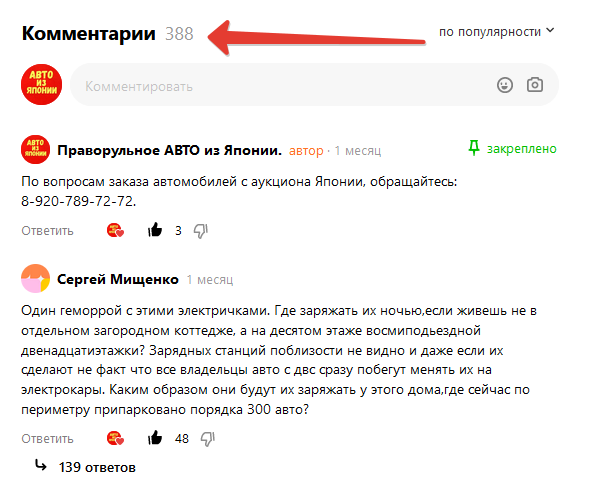Open Сергей Мищенко's profile name

pyautogui.click(x=118, y=279)
